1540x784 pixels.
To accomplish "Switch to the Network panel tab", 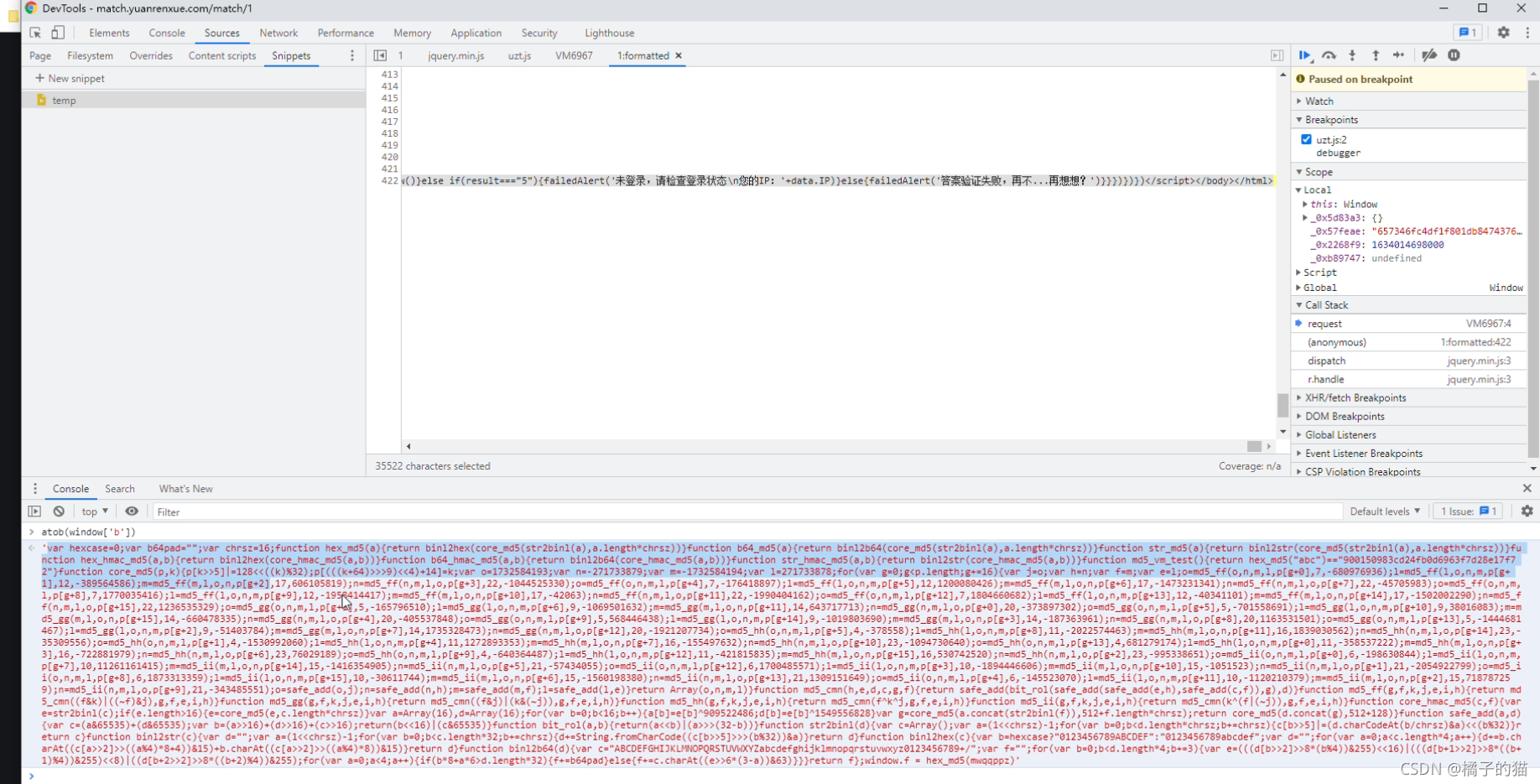I will tap(278, 33).
